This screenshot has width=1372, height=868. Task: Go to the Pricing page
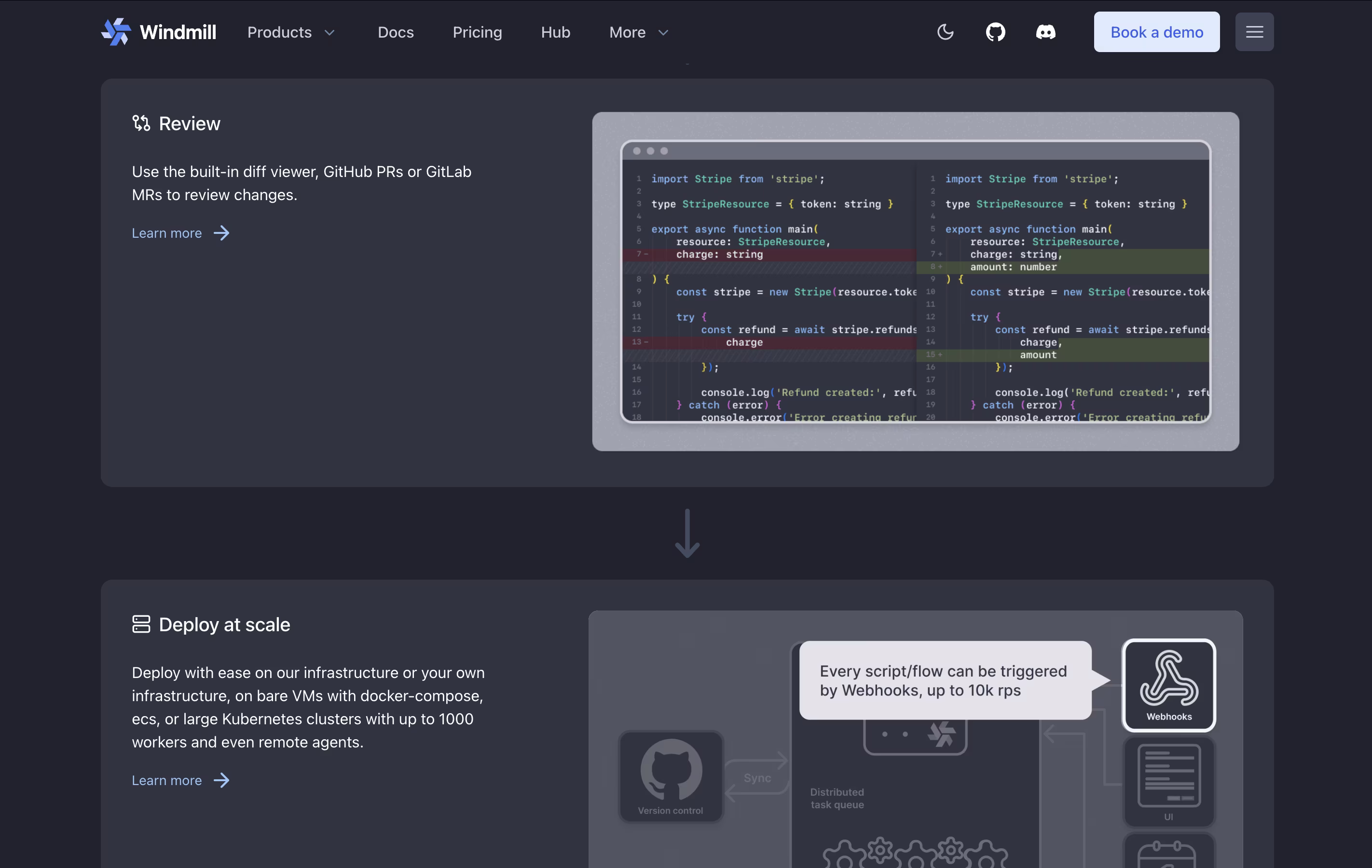pos(477,32)
